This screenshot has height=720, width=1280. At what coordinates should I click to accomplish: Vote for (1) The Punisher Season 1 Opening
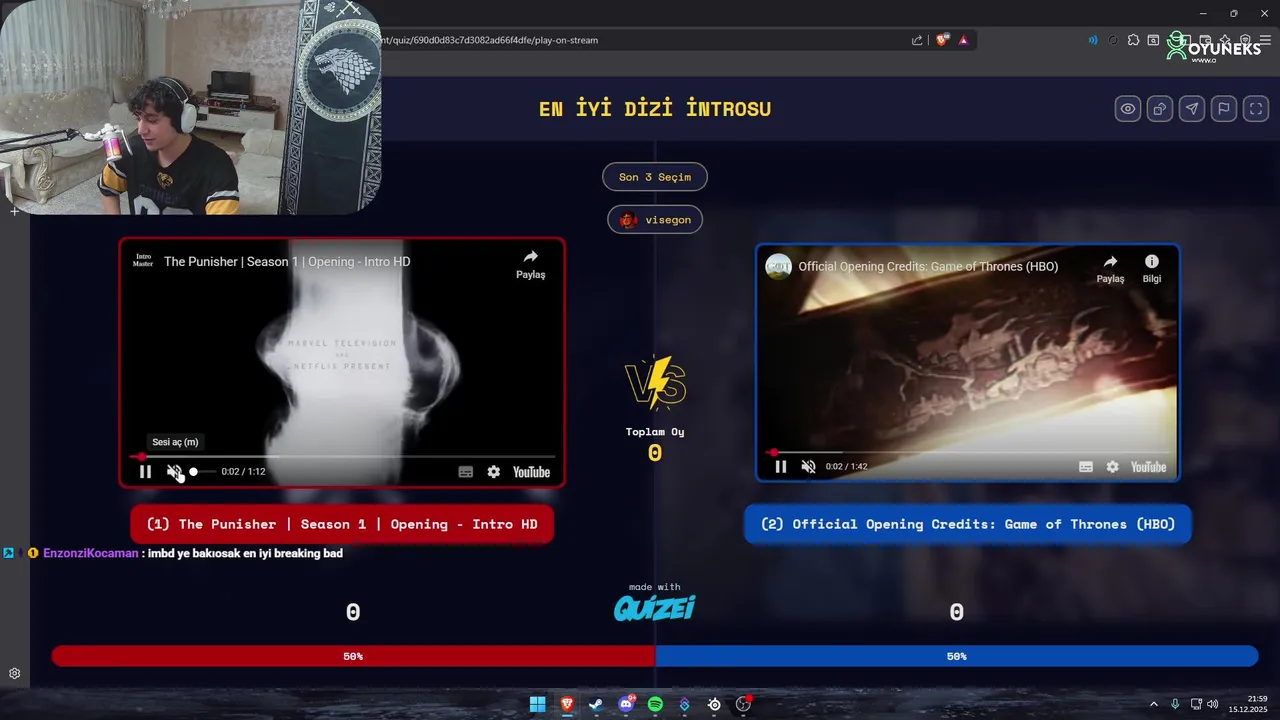pos(342,524)
